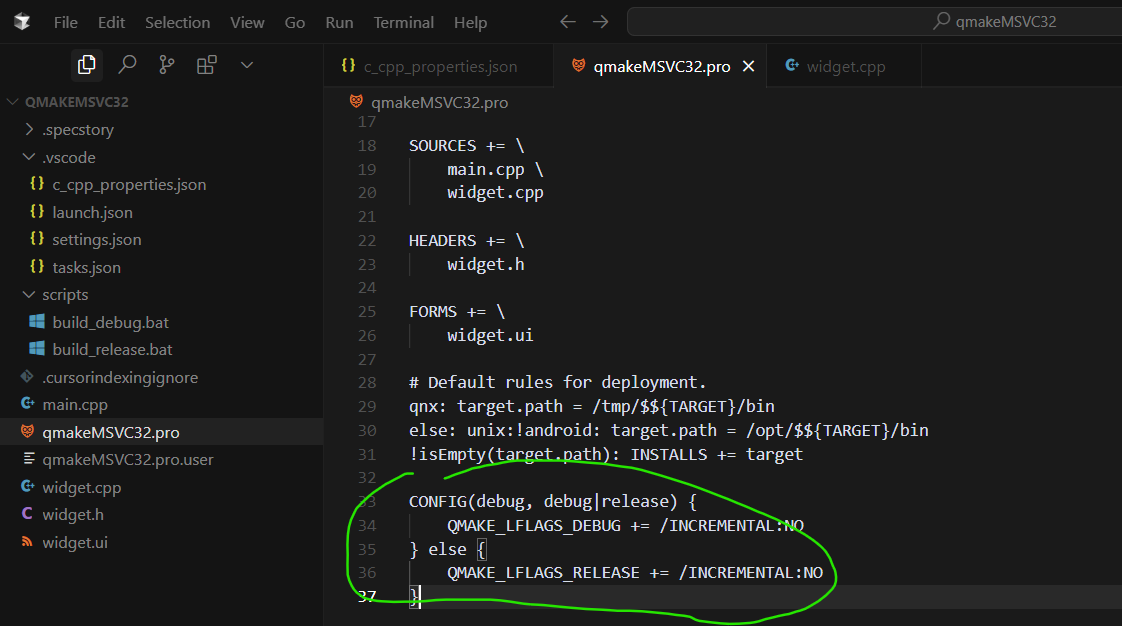Open the Extensions view icon
This screenshot has height=626, width=1122.
click(x=205, y=64)
